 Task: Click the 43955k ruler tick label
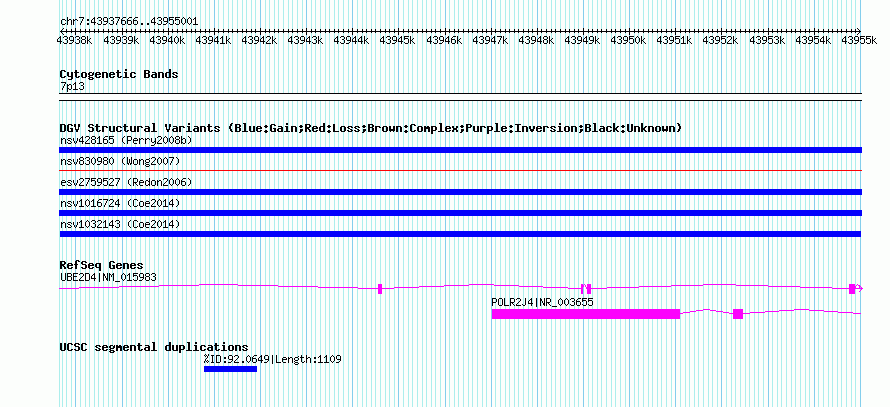pyautogui.click(x=859, y=40)
